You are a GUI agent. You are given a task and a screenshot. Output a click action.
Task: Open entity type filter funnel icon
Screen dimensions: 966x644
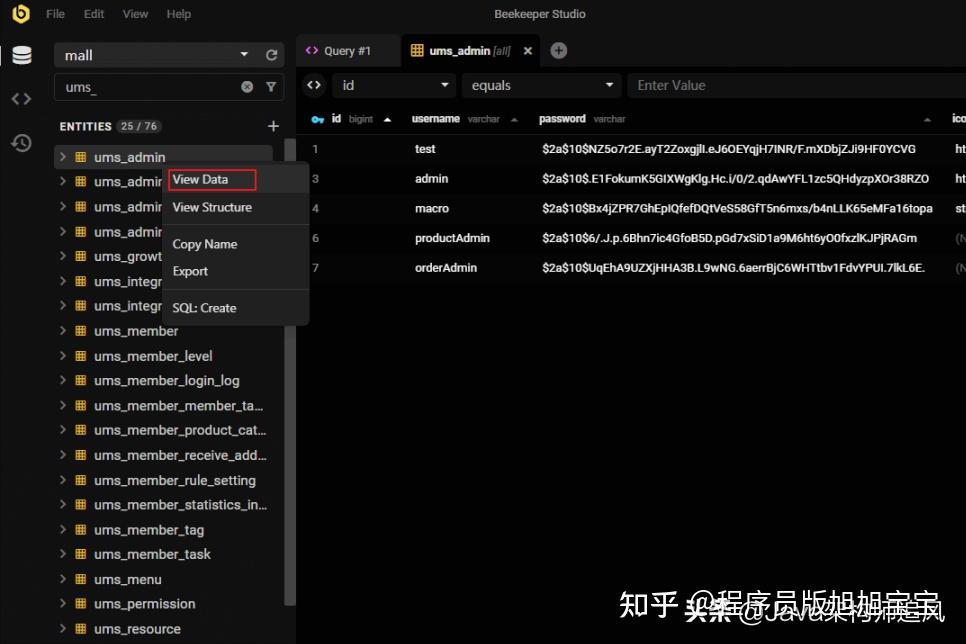tap(271, 87)
